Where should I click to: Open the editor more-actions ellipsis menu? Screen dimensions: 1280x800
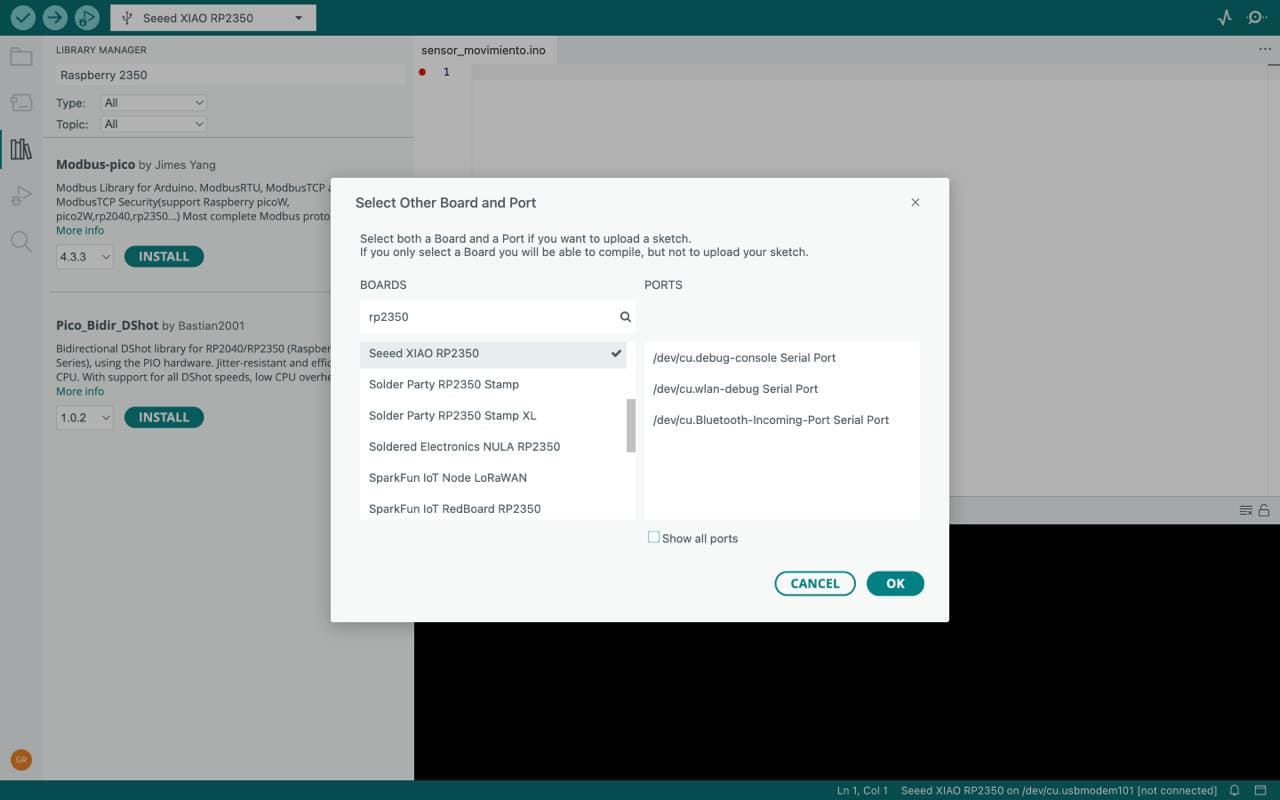tap(1265, 49)
